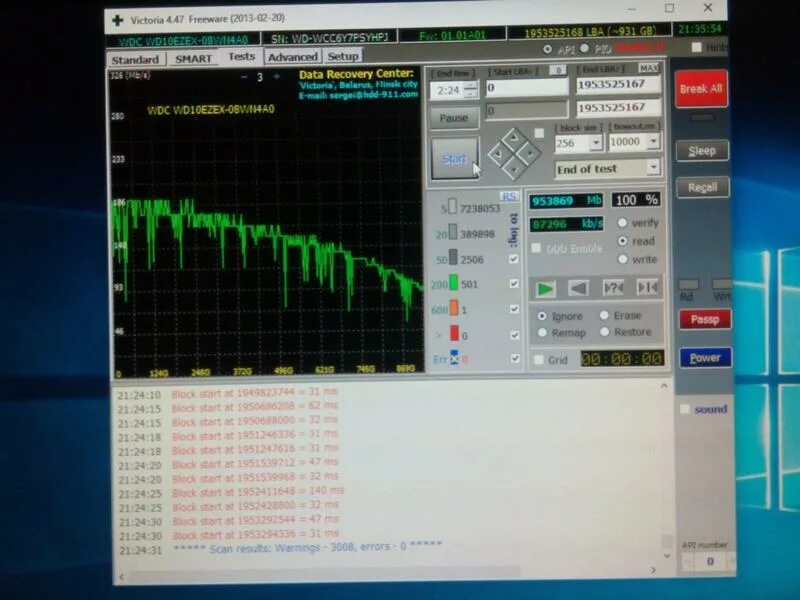Select the random seek scan mode icon
The image size is (800, 600).
click(613, 288)
